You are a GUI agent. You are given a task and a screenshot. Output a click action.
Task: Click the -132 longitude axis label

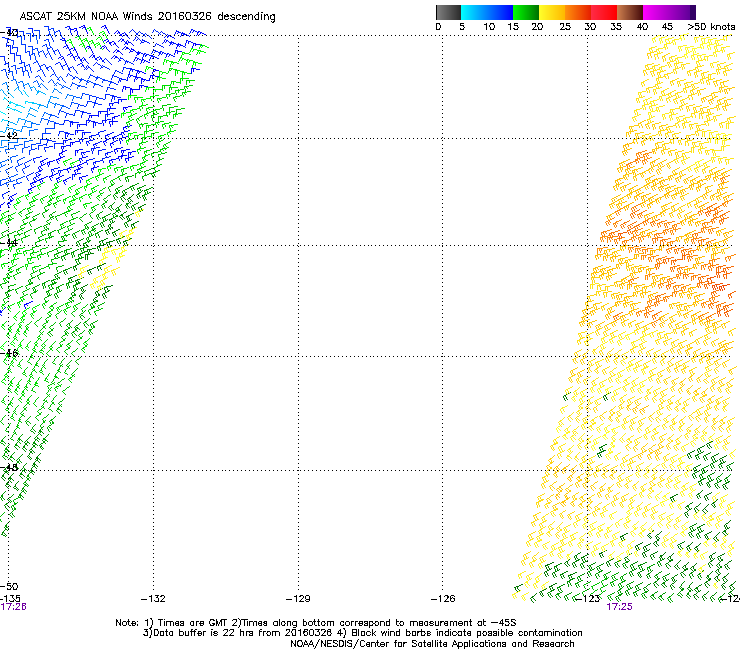(153, 599)
